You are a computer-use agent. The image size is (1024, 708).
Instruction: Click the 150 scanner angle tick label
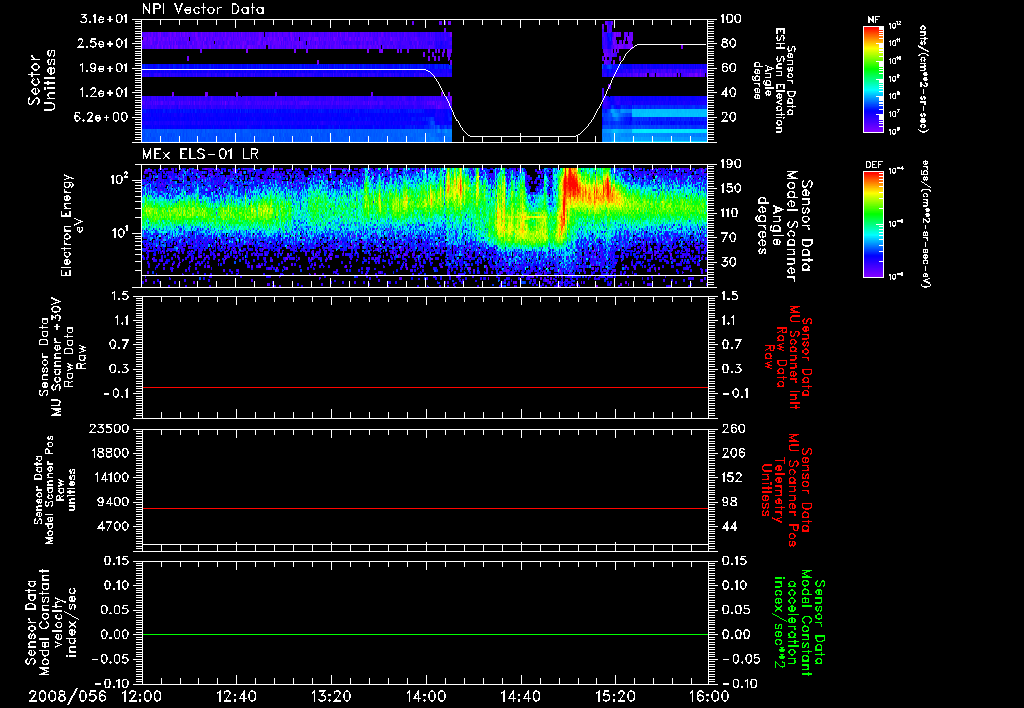pyautogui.click(x=733, y=188)
